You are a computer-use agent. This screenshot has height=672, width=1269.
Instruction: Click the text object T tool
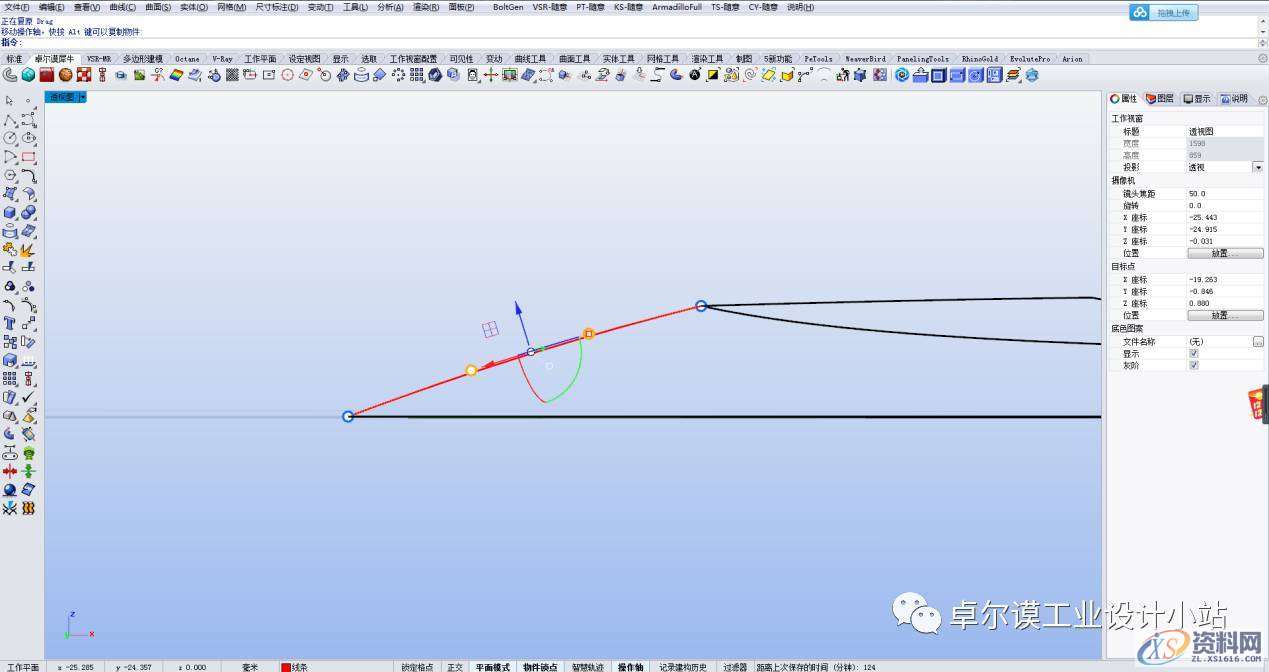point(10,323)
